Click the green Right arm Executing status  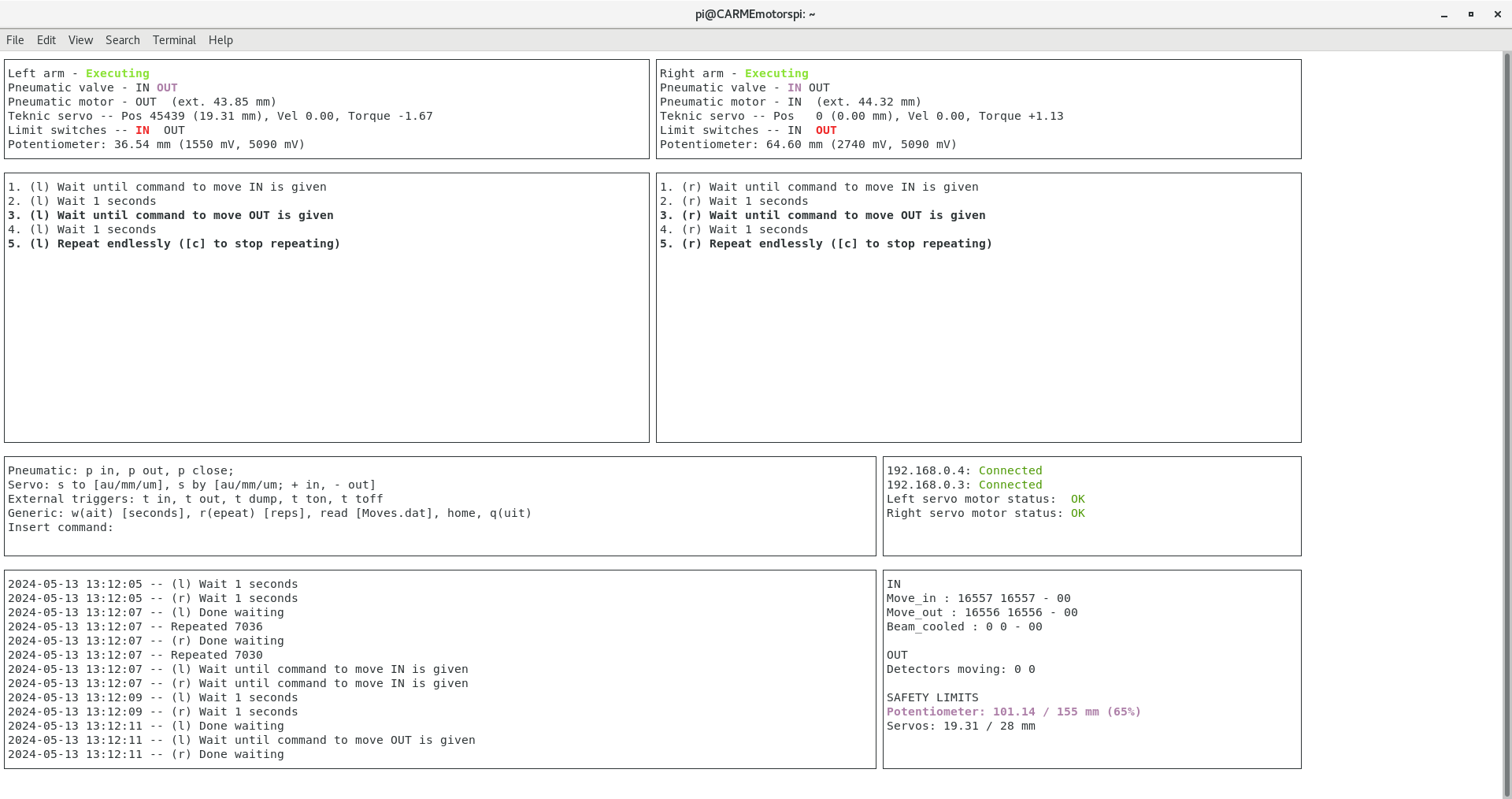(x=776, y=73)
